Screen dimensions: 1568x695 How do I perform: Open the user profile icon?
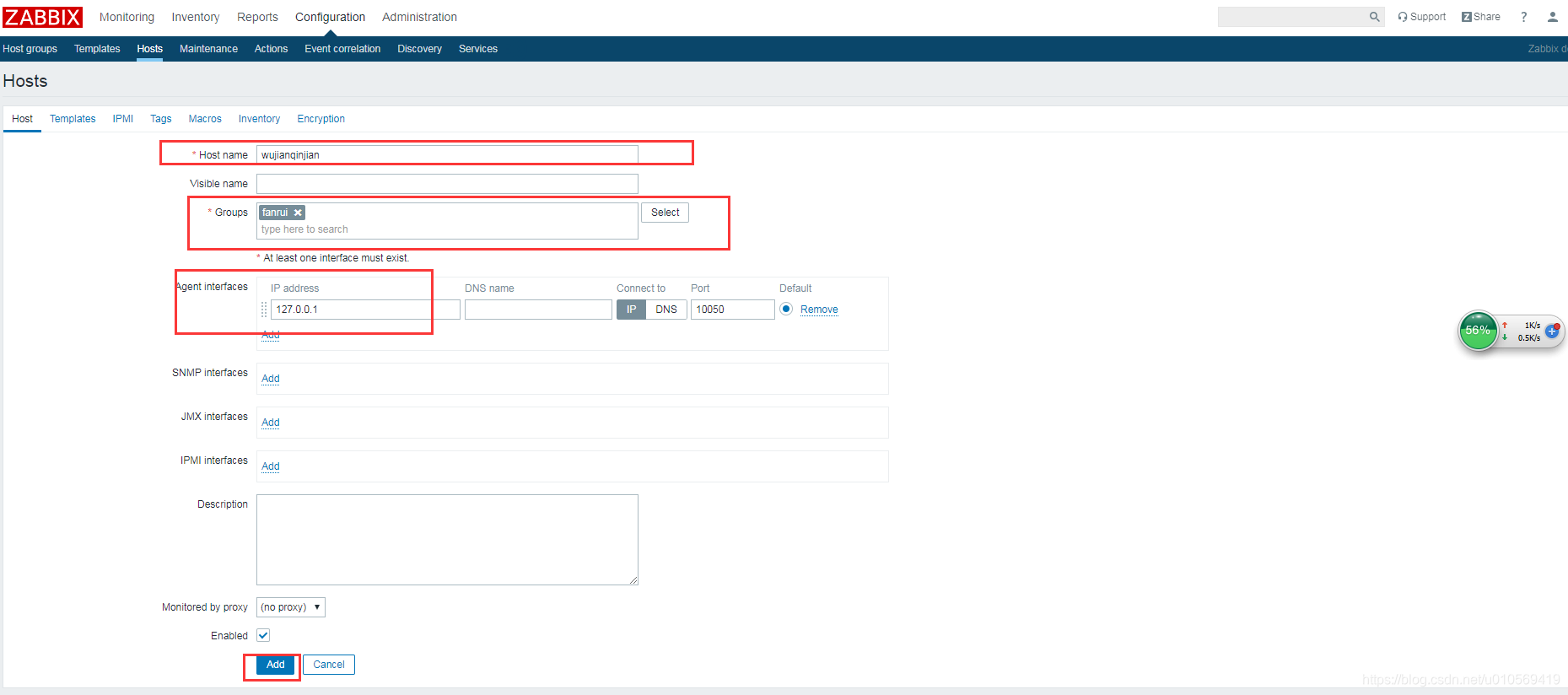click(x=1552, y=17)
